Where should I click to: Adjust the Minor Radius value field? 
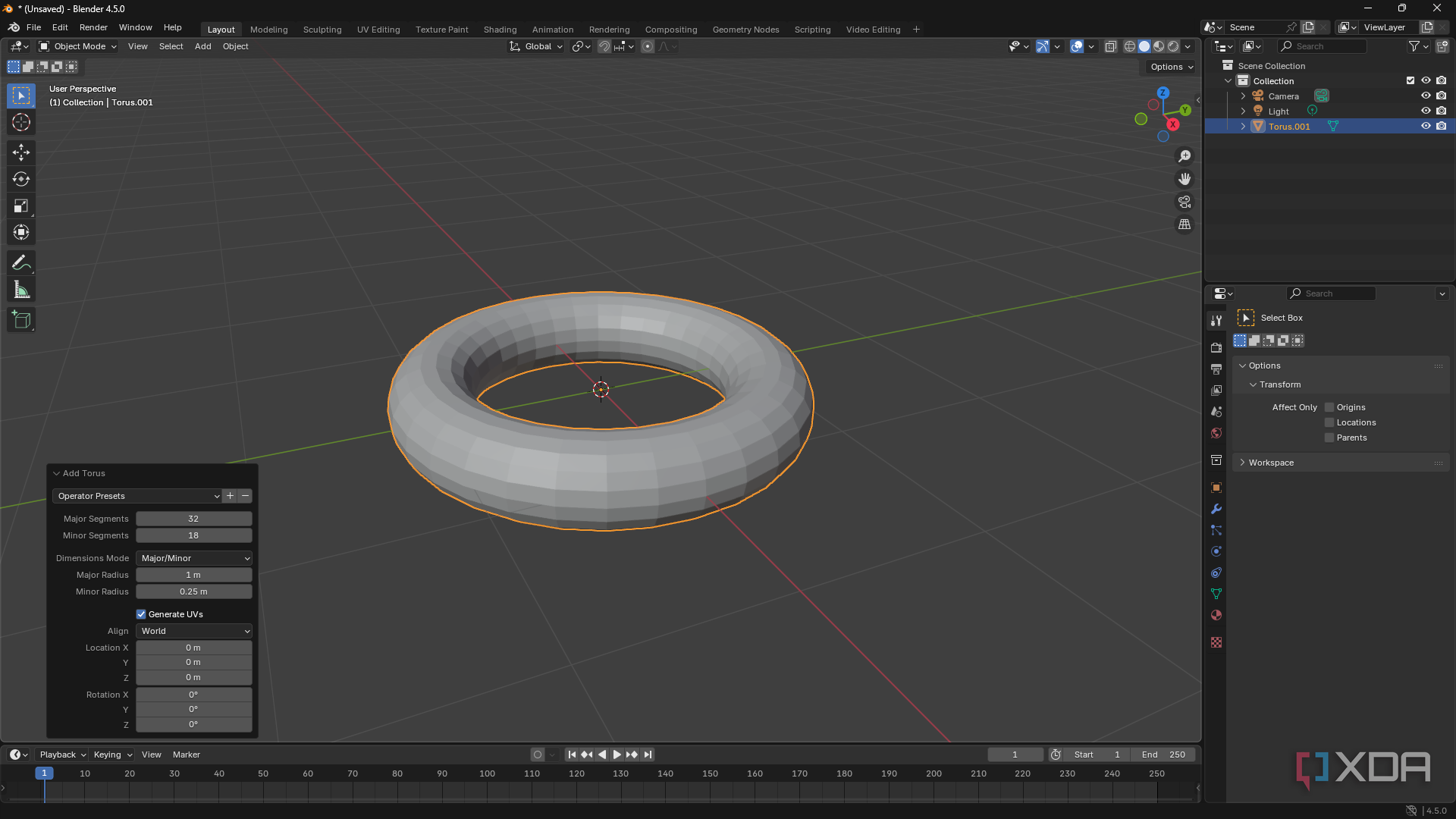[x=194, y=591]
